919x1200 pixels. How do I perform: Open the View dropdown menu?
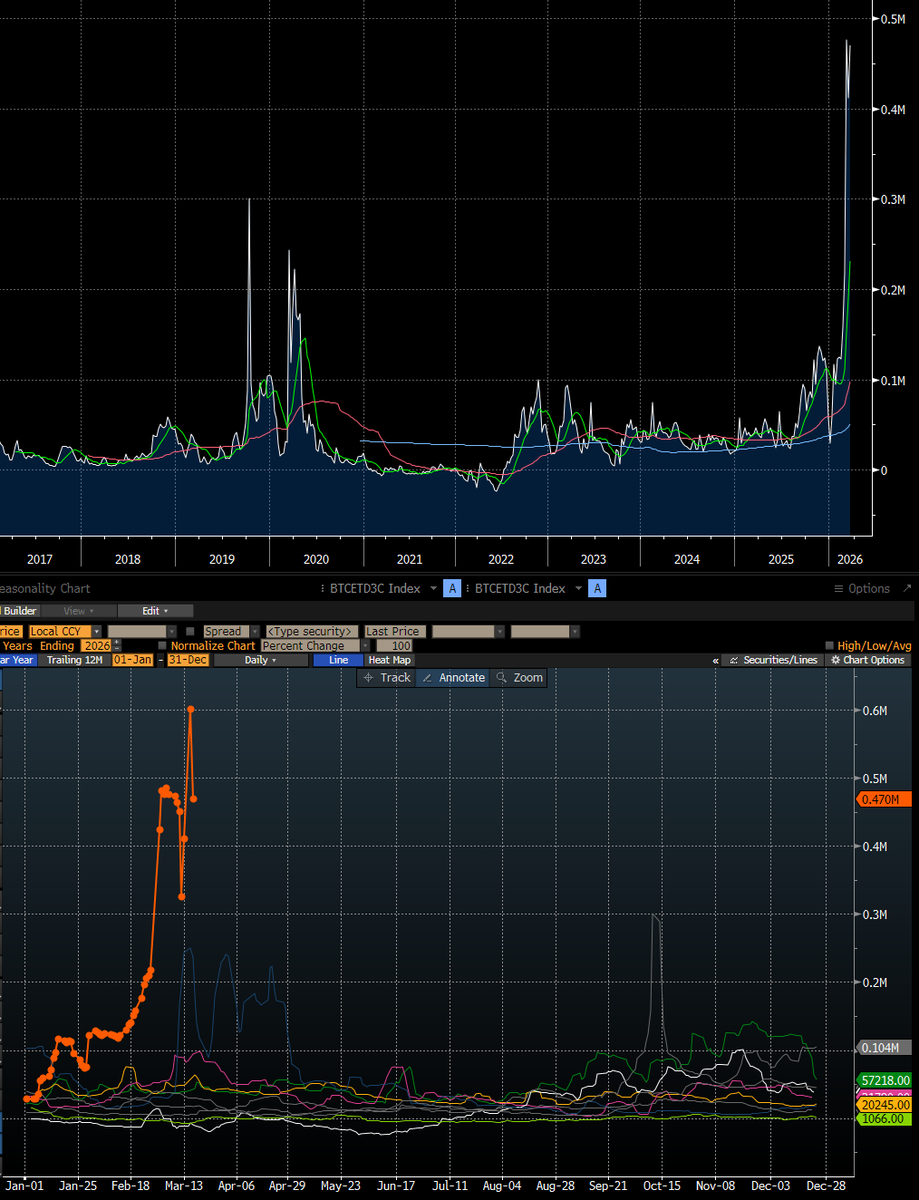[x=78, y=610]
